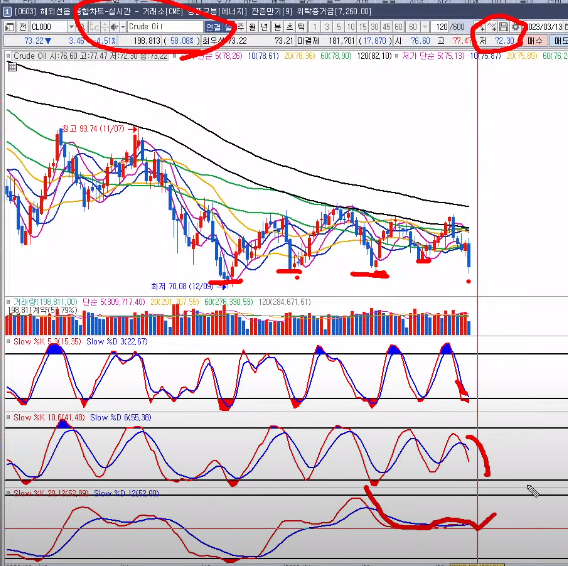Screen dimensions: 568x566
Task: Open chart settings gear icon
Action: 516,27
